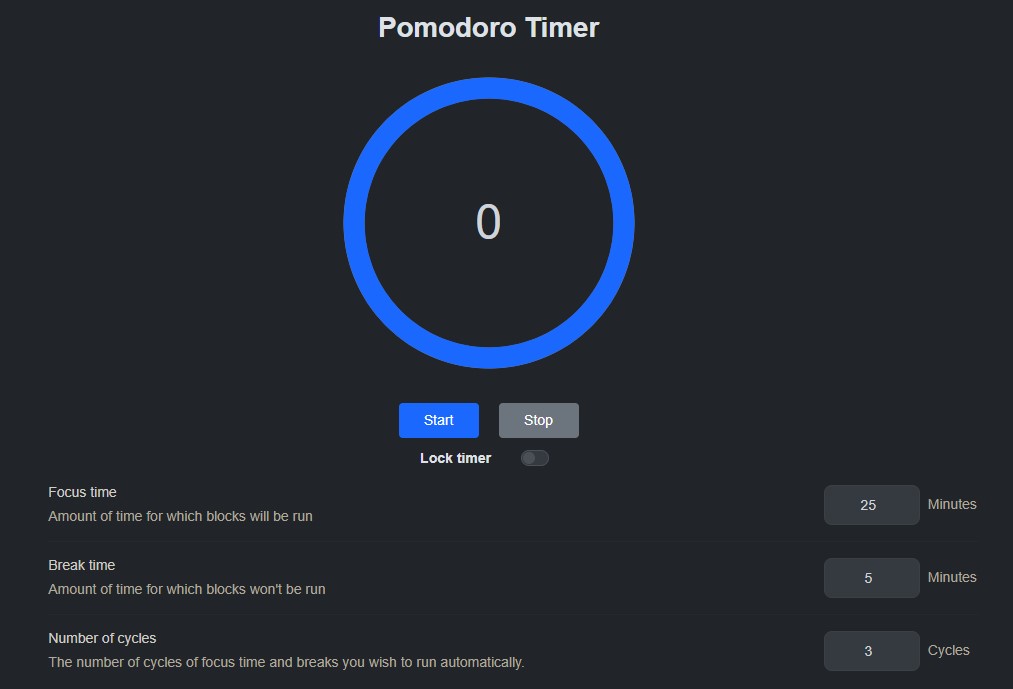Focus the Number of cycles input box
1013x689 pixels.
click(x=871, y=651)
